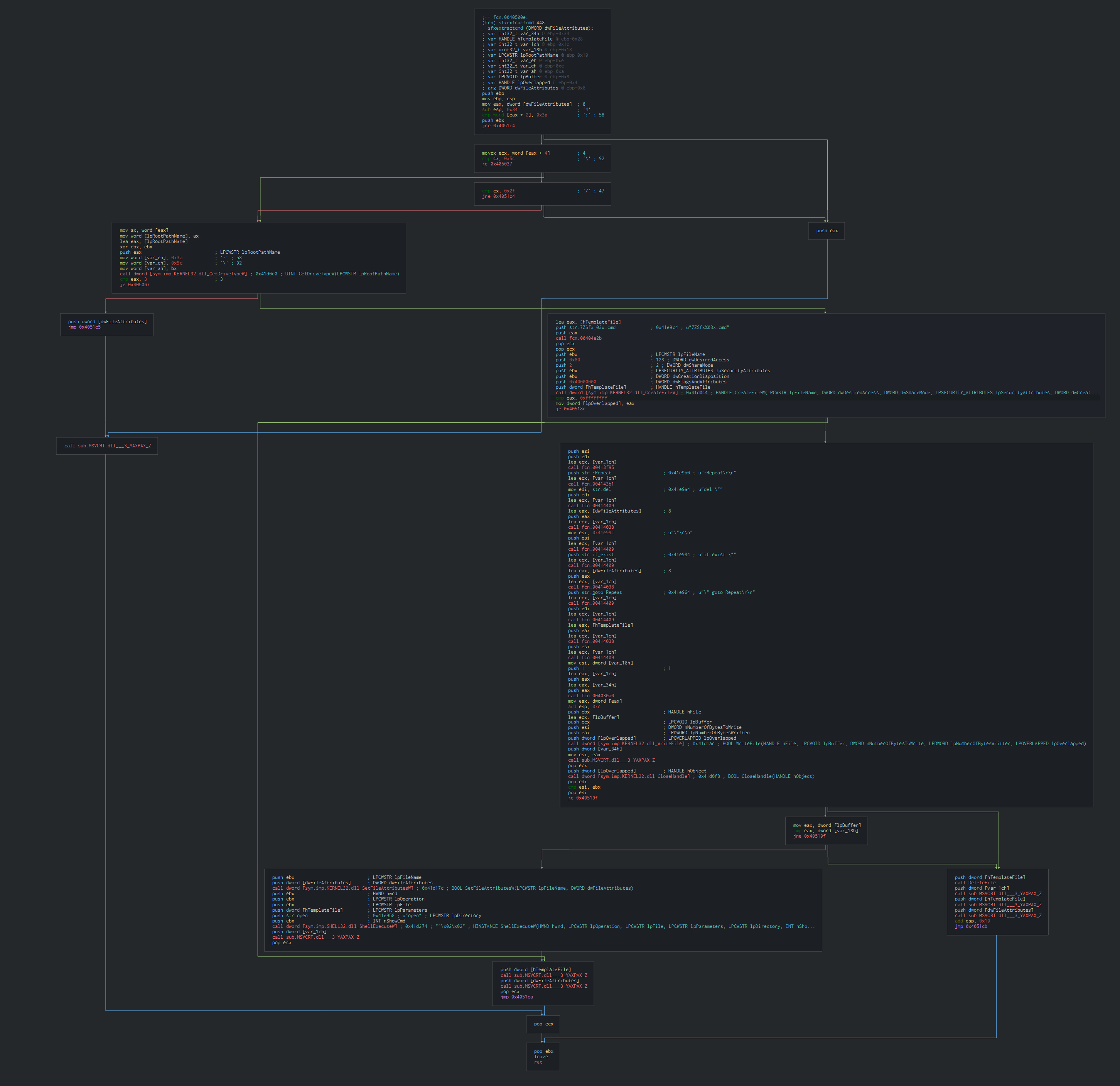Click the 'push str.goto_Repeat' instruction
The image size is (1120, 1086).
pos(594,592)
